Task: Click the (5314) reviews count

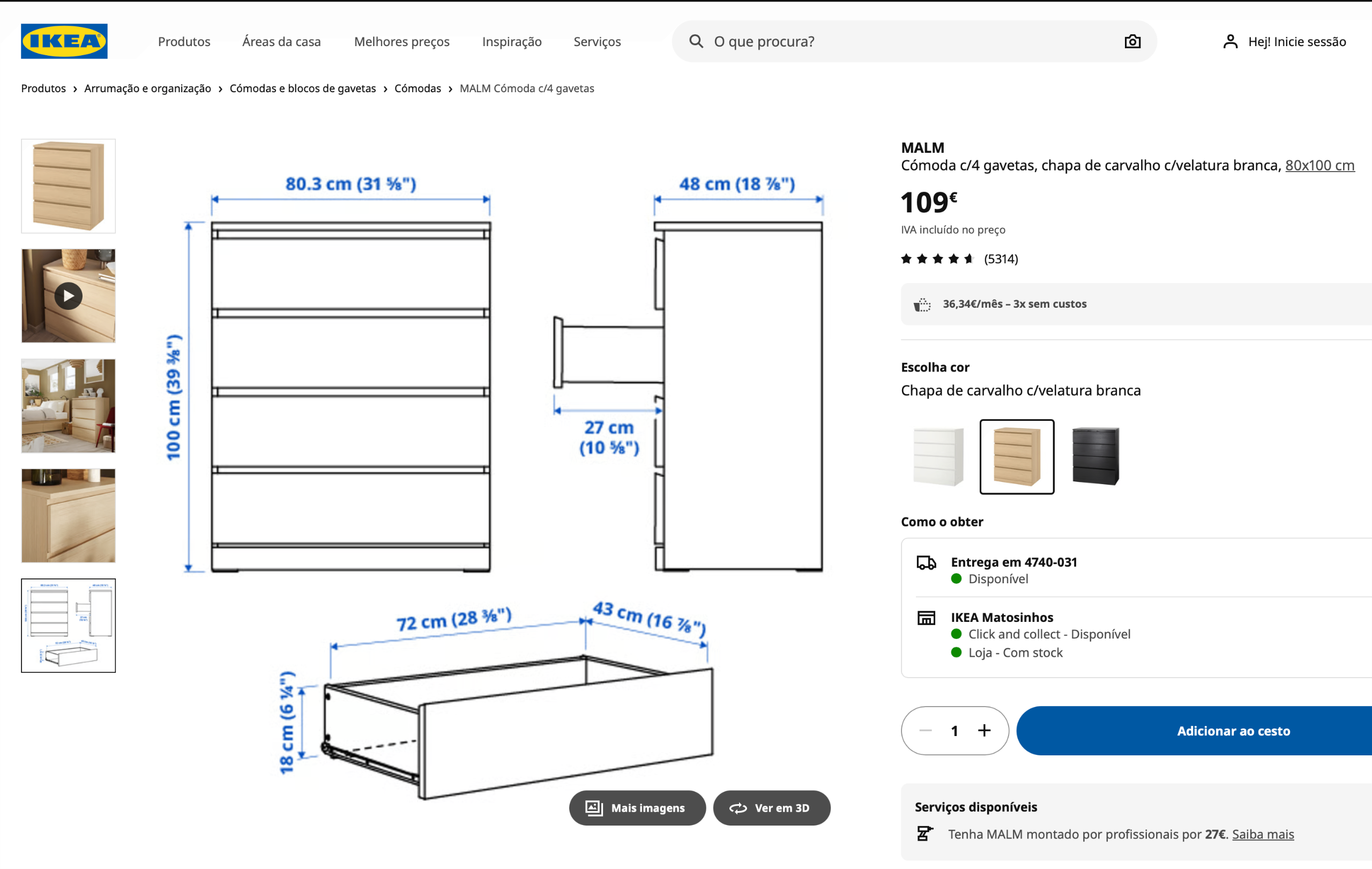Action: click(x=1001, y=259)
